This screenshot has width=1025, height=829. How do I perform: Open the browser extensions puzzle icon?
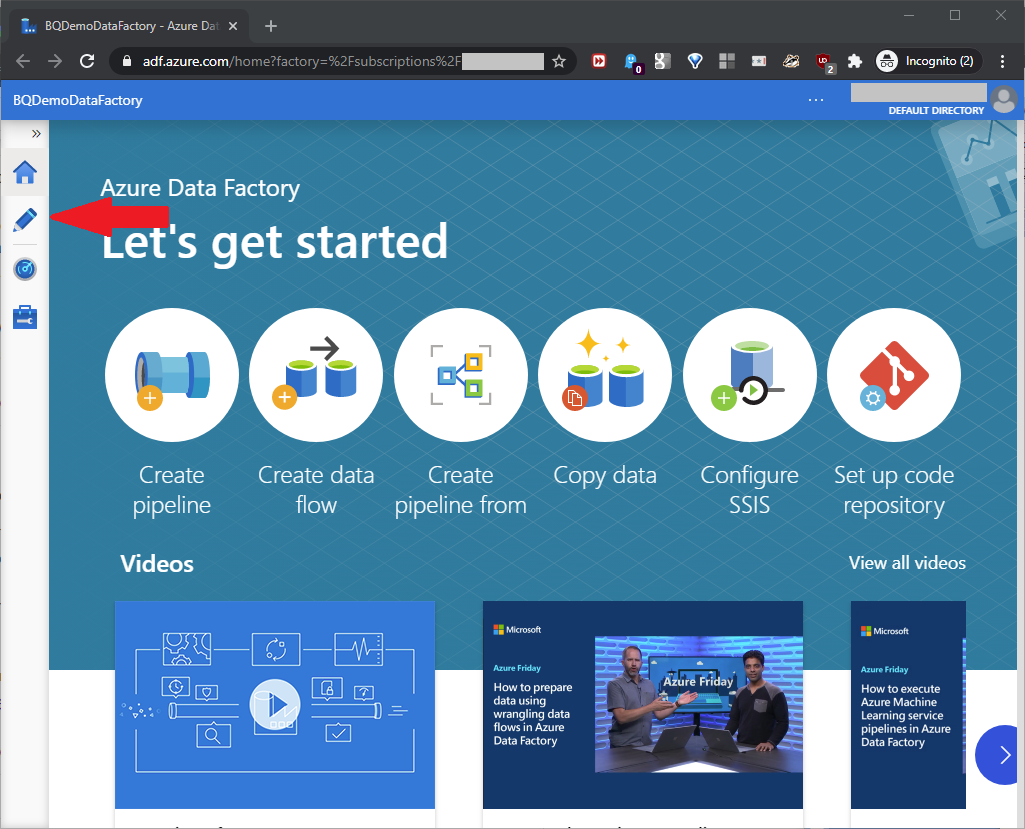[854, 61]
